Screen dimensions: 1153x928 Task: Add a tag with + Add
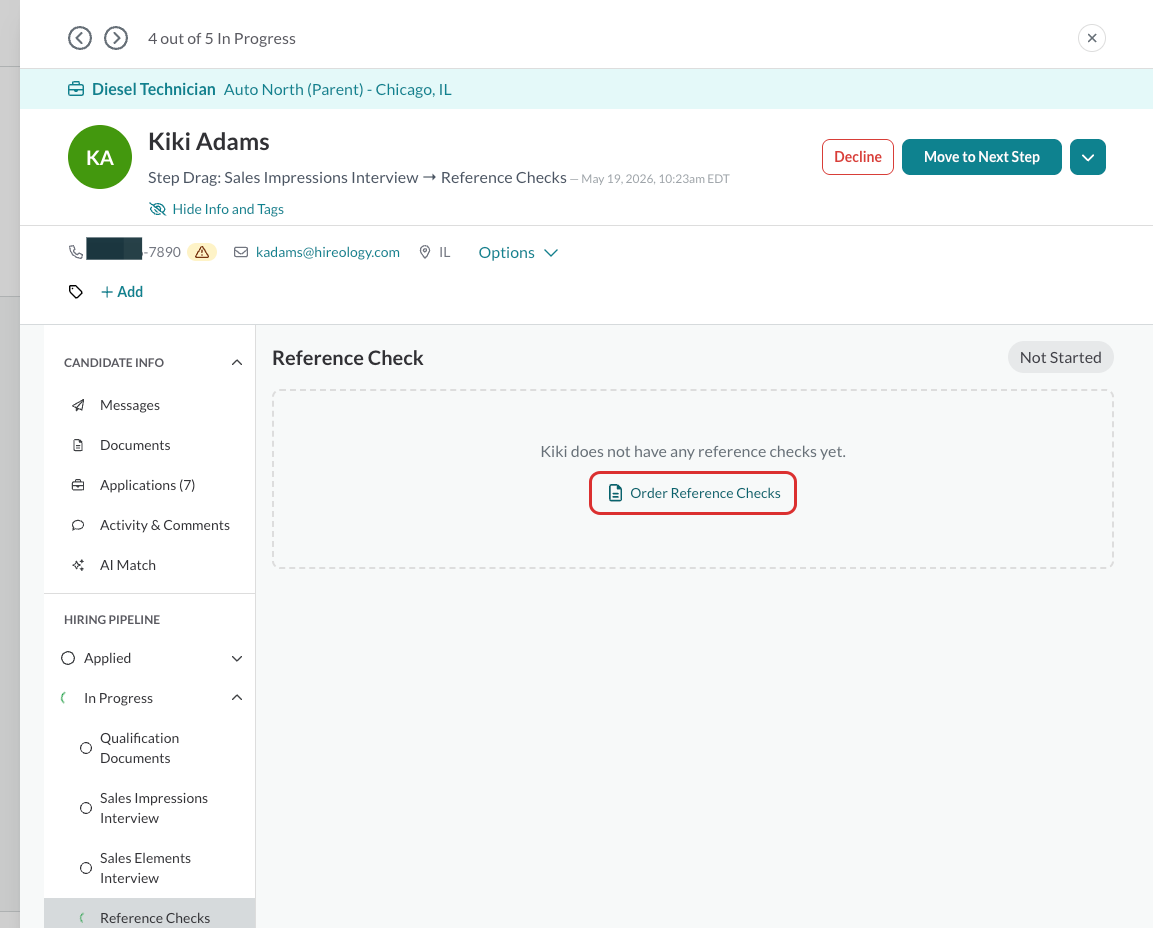coord(122,292)
